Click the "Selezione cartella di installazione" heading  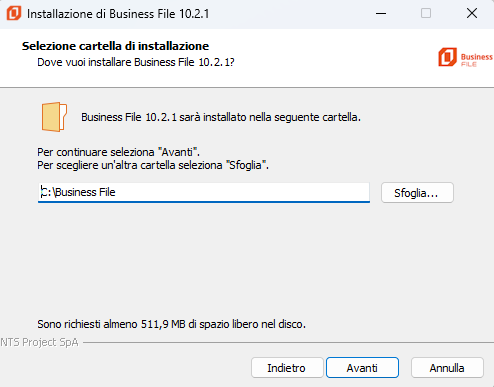tap(115, 46)
